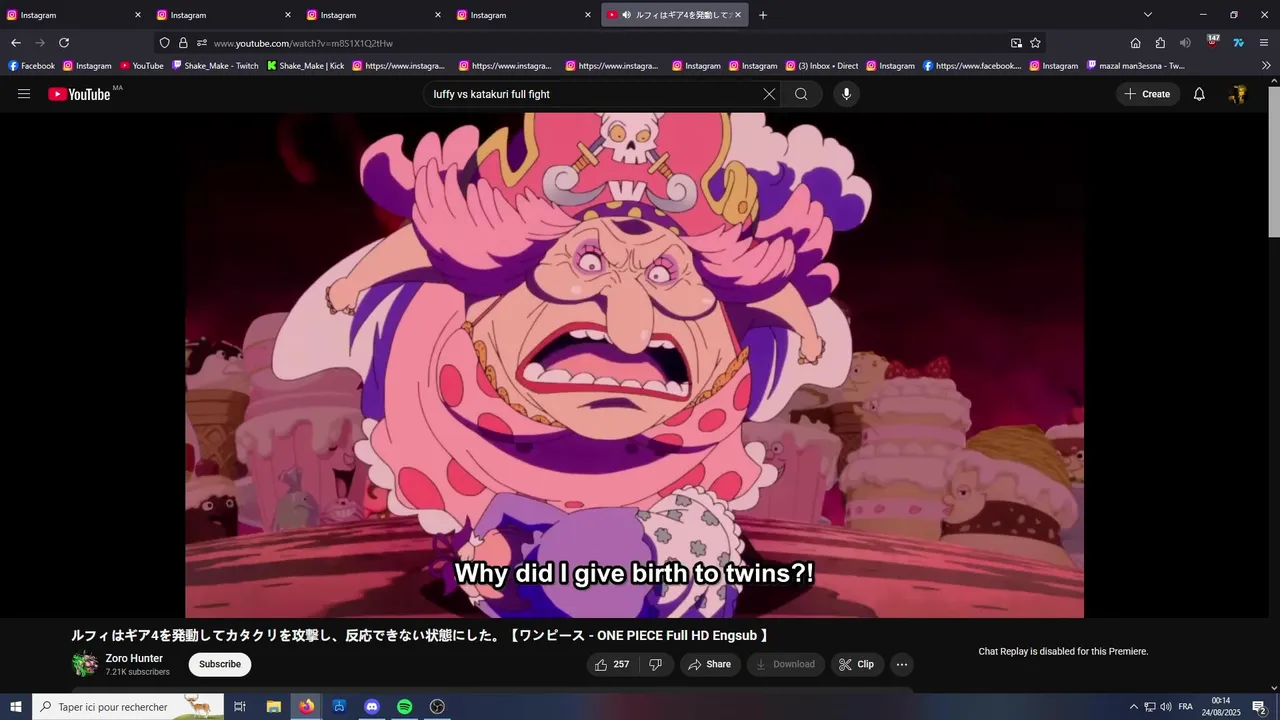Screen dimensions: 1280x720
Task: Open File Explorer from the taskbar
Action: pyautogui.click(x=273, y=707)
